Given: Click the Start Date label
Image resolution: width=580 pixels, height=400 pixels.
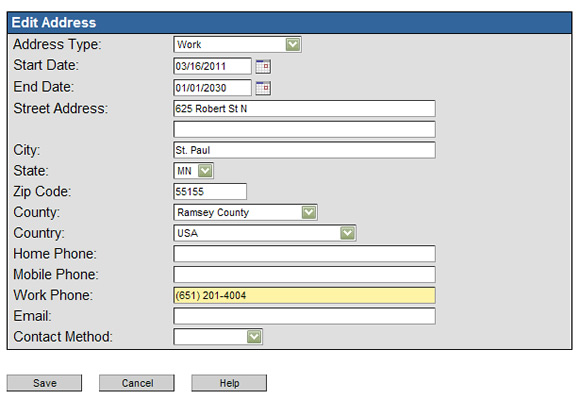Looking at the screenshot, I should [46, 65].
